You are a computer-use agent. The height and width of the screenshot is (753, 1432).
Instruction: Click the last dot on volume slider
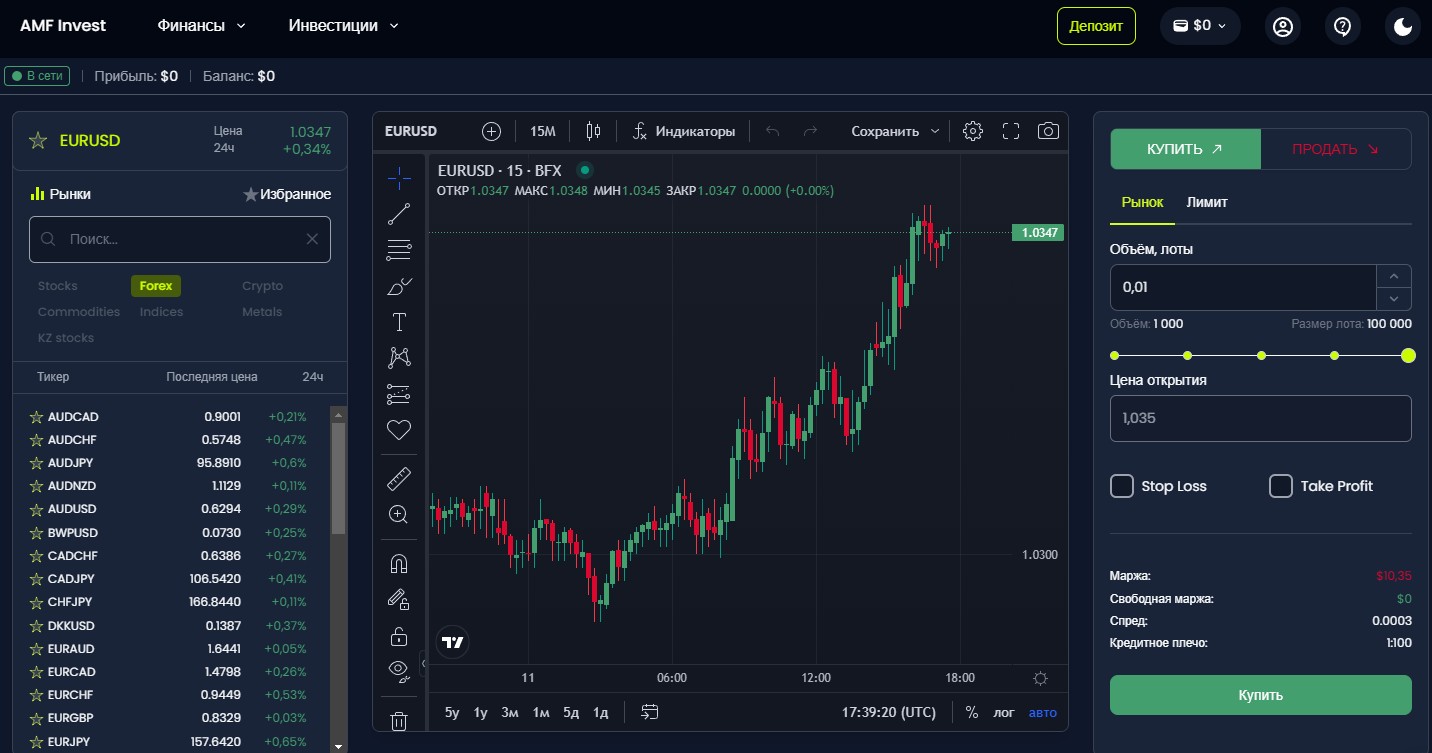point(1408,355)
